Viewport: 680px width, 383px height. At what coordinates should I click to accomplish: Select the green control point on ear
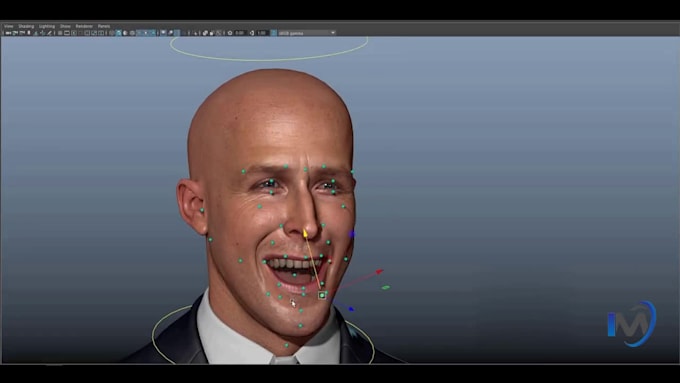202,210
